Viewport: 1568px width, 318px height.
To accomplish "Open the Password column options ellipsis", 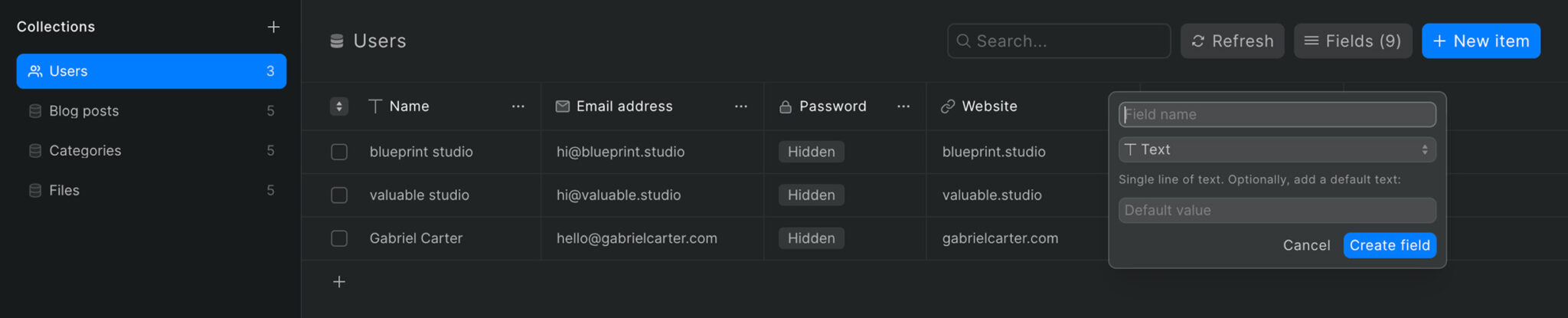I will coord(903,107).
